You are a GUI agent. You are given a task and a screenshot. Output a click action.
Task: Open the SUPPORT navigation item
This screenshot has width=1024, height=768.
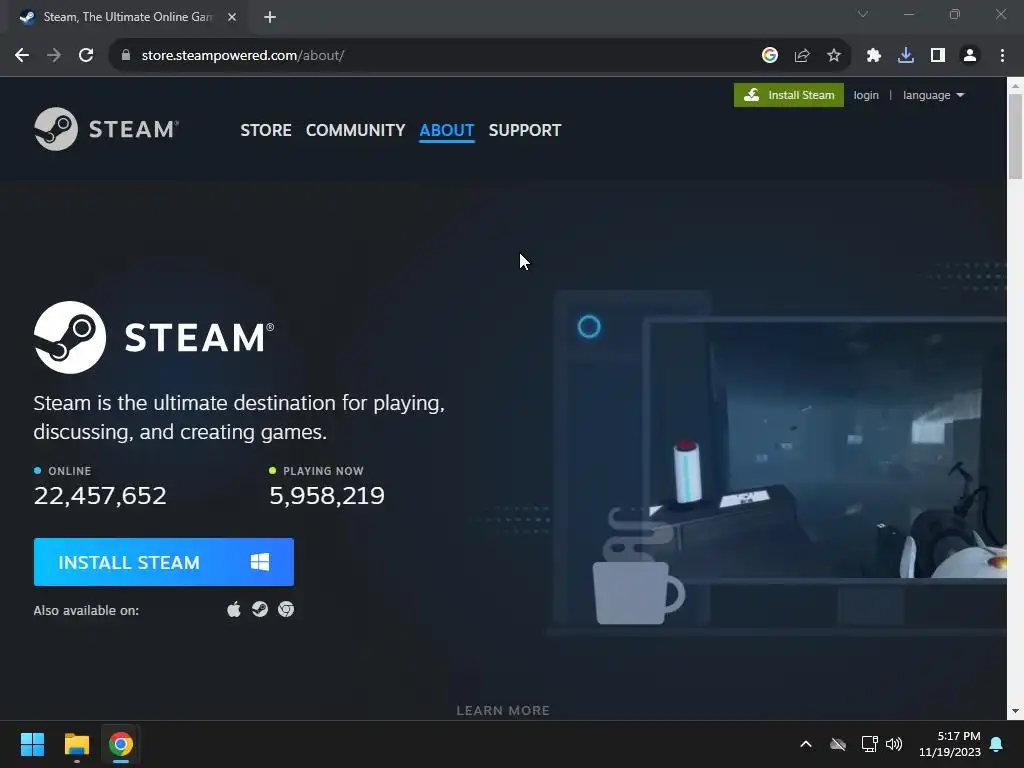click(524, 130)
